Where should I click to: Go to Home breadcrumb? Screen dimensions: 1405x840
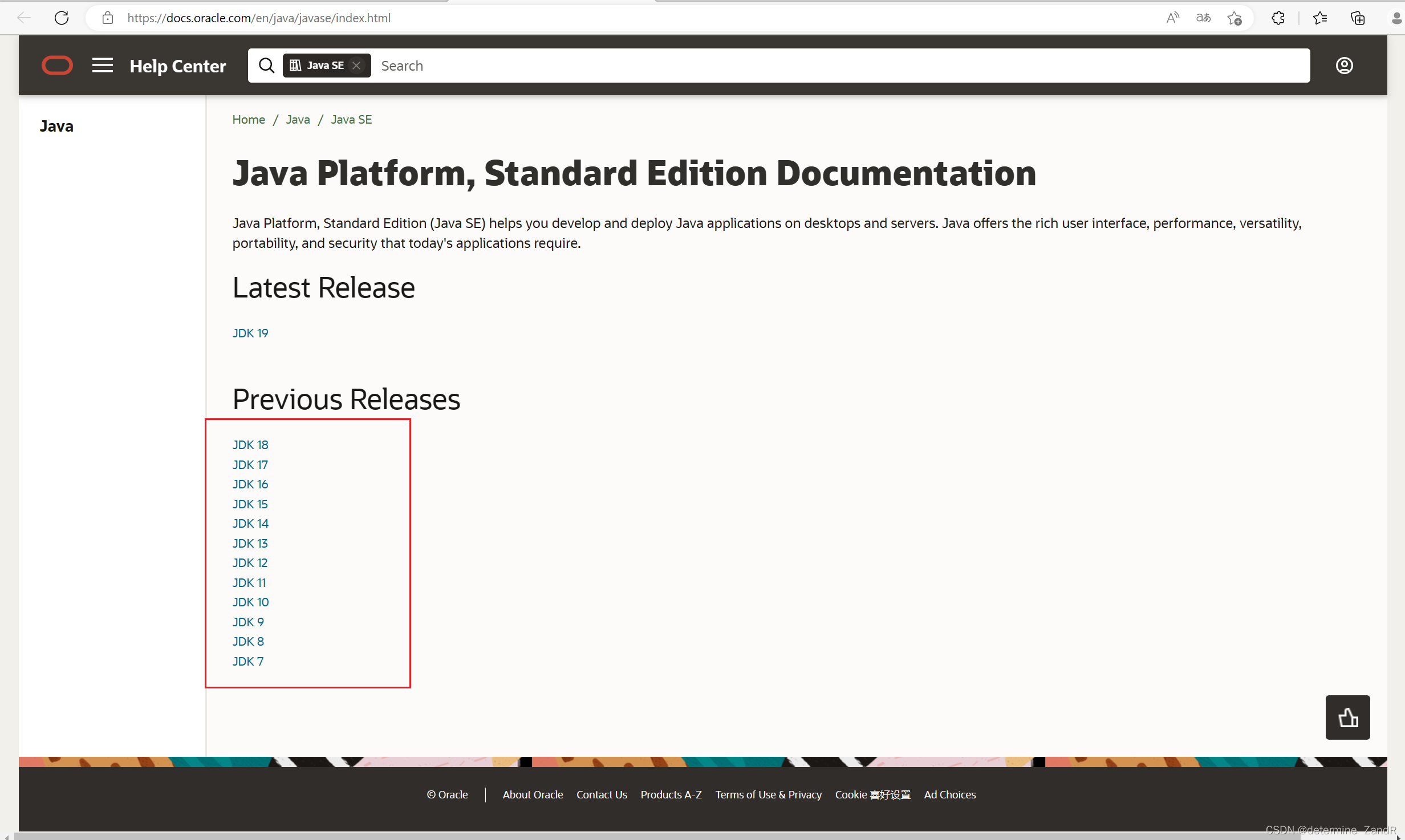click(x=249, y=120)
